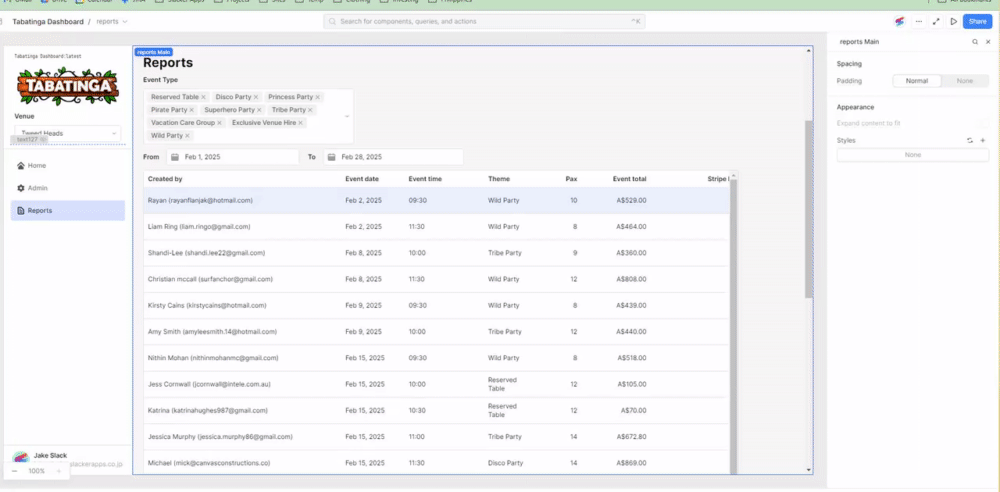The width and height of the screenshot is (1000, 492).
Task: Click the Disco Party theme cell
Action: pyautogui.click(x=506, y=463)
